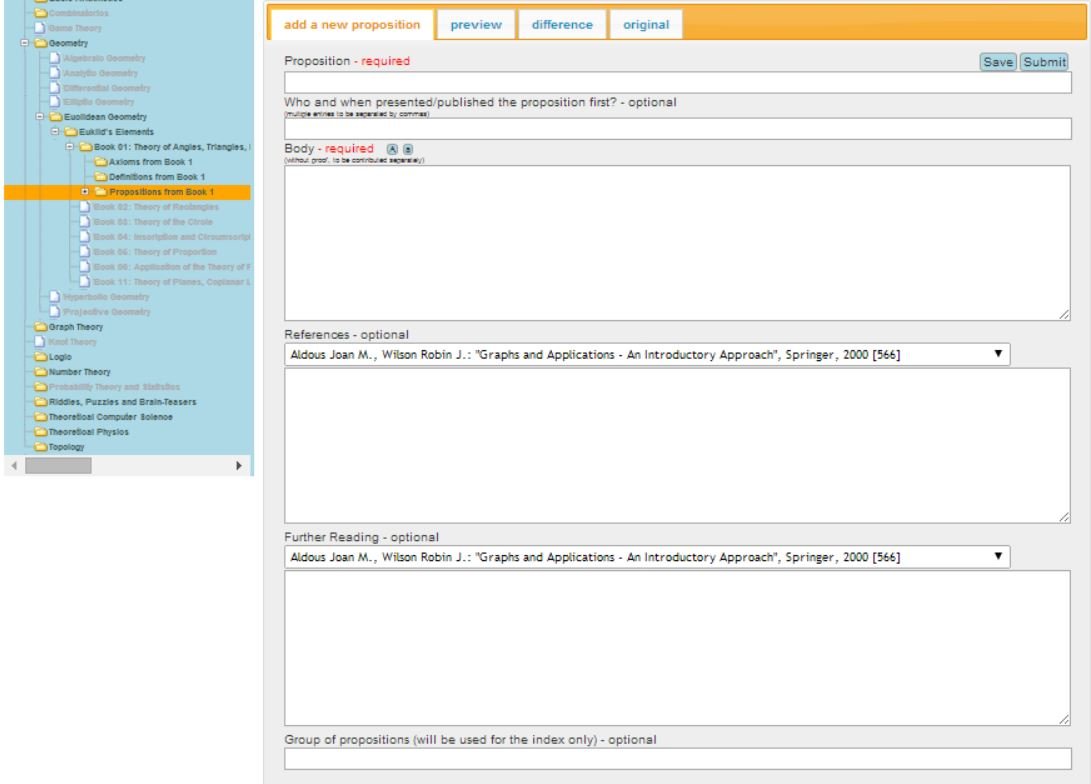Image resolution: width=1091 pixels, height=784 pixels.
Task: Click the Topology folder icon
Action: 42,447
